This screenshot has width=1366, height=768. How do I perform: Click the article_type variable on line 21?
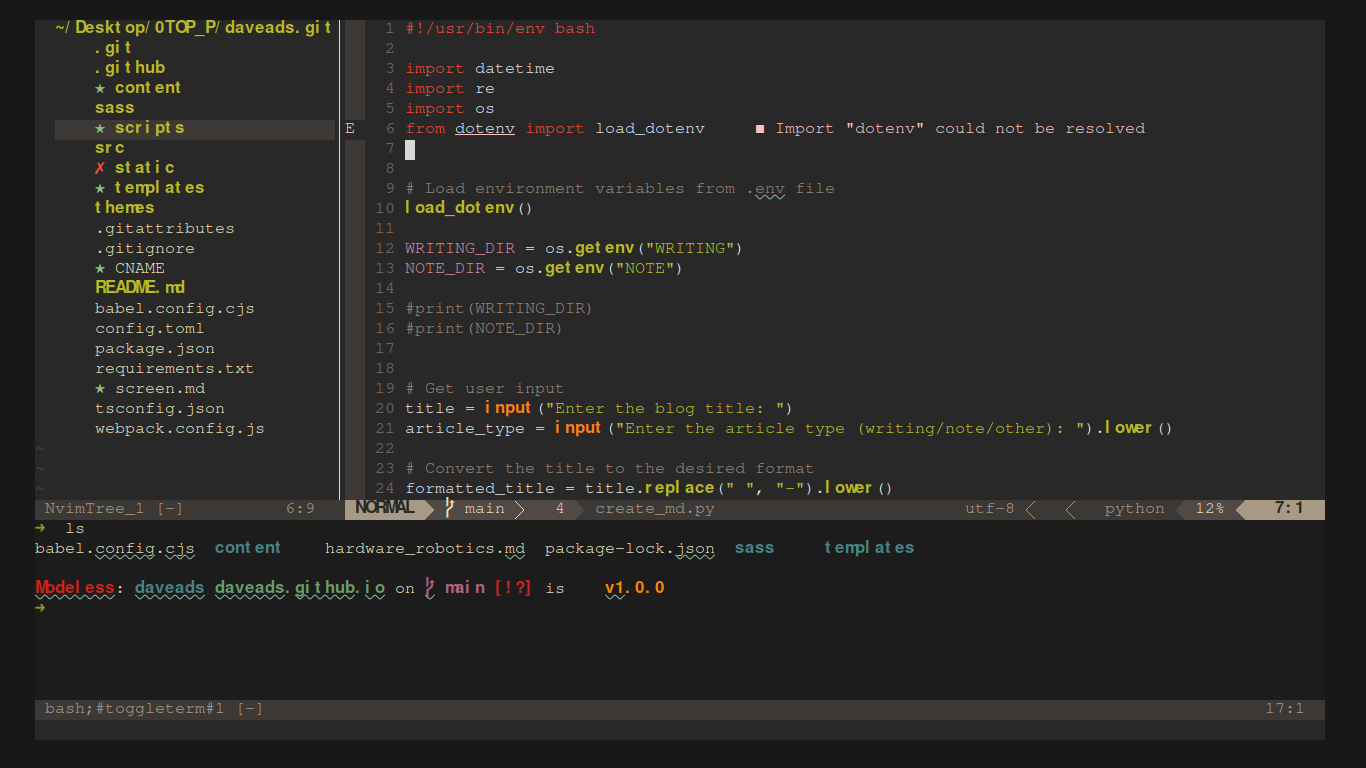click(465, 428)
